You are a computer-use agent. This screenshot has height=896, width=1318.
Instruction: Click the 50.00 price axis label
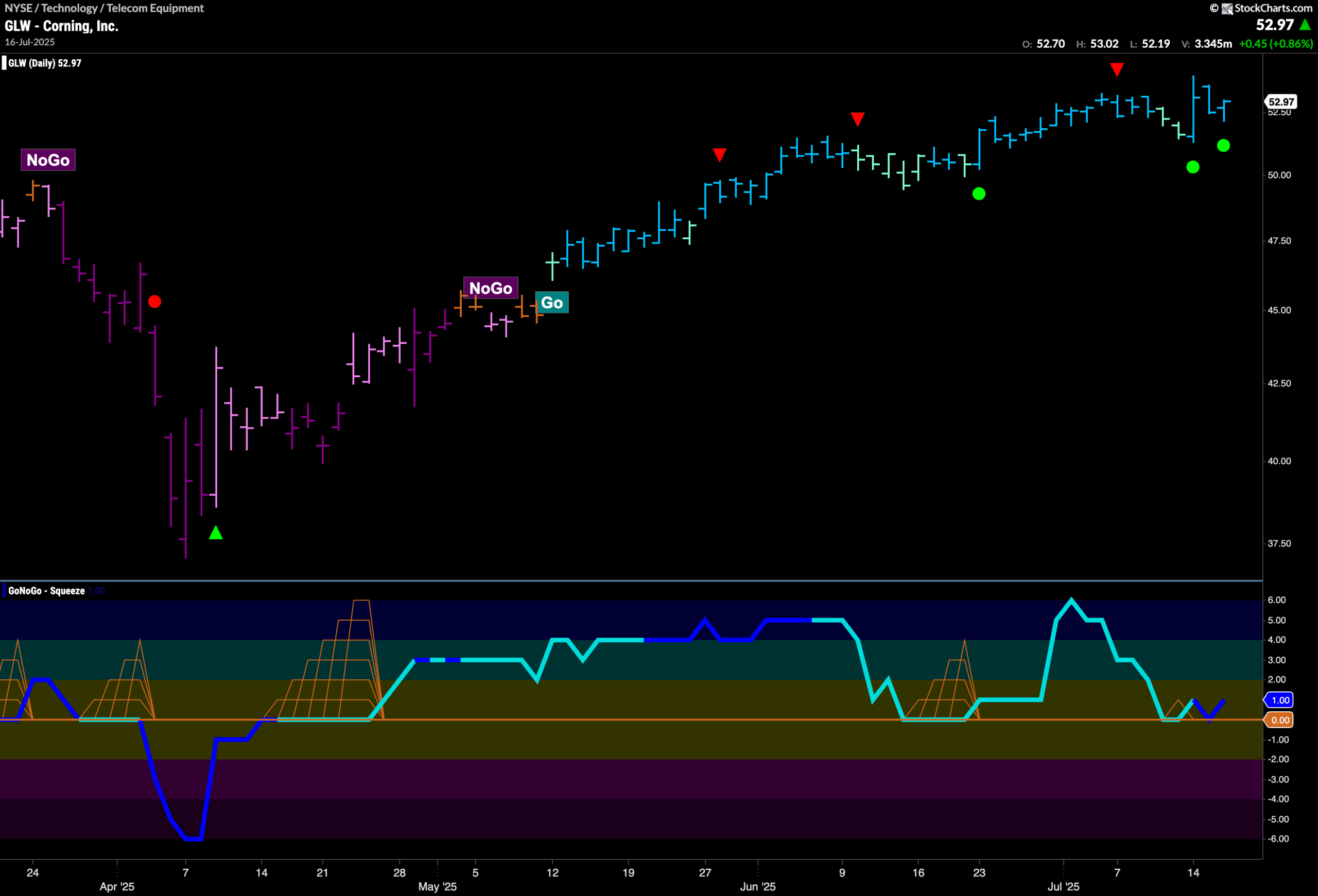[x=1279, y=175]
